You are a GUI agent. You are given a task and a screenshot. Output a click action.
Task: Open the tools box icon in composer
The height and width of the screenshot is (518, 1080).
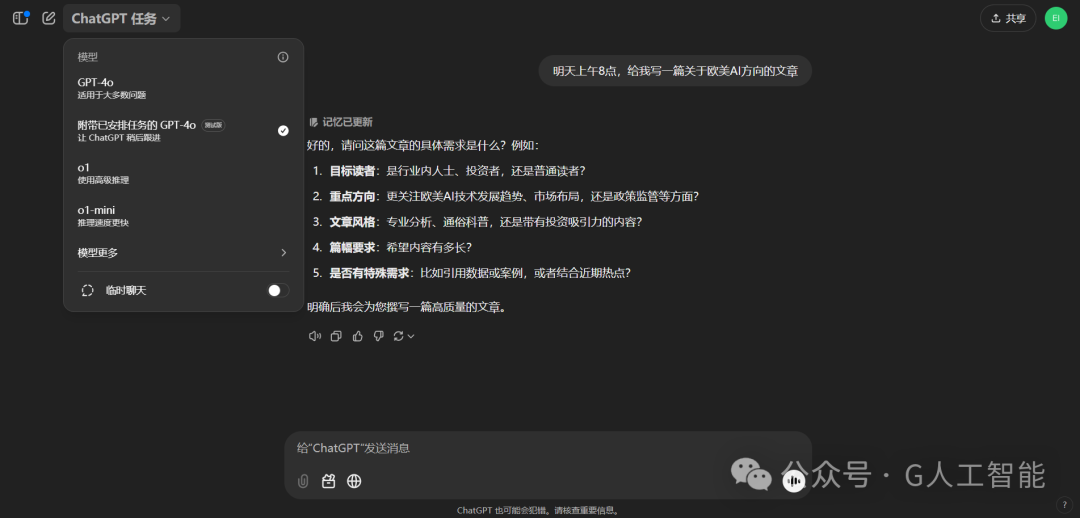(x=328, y=481)
